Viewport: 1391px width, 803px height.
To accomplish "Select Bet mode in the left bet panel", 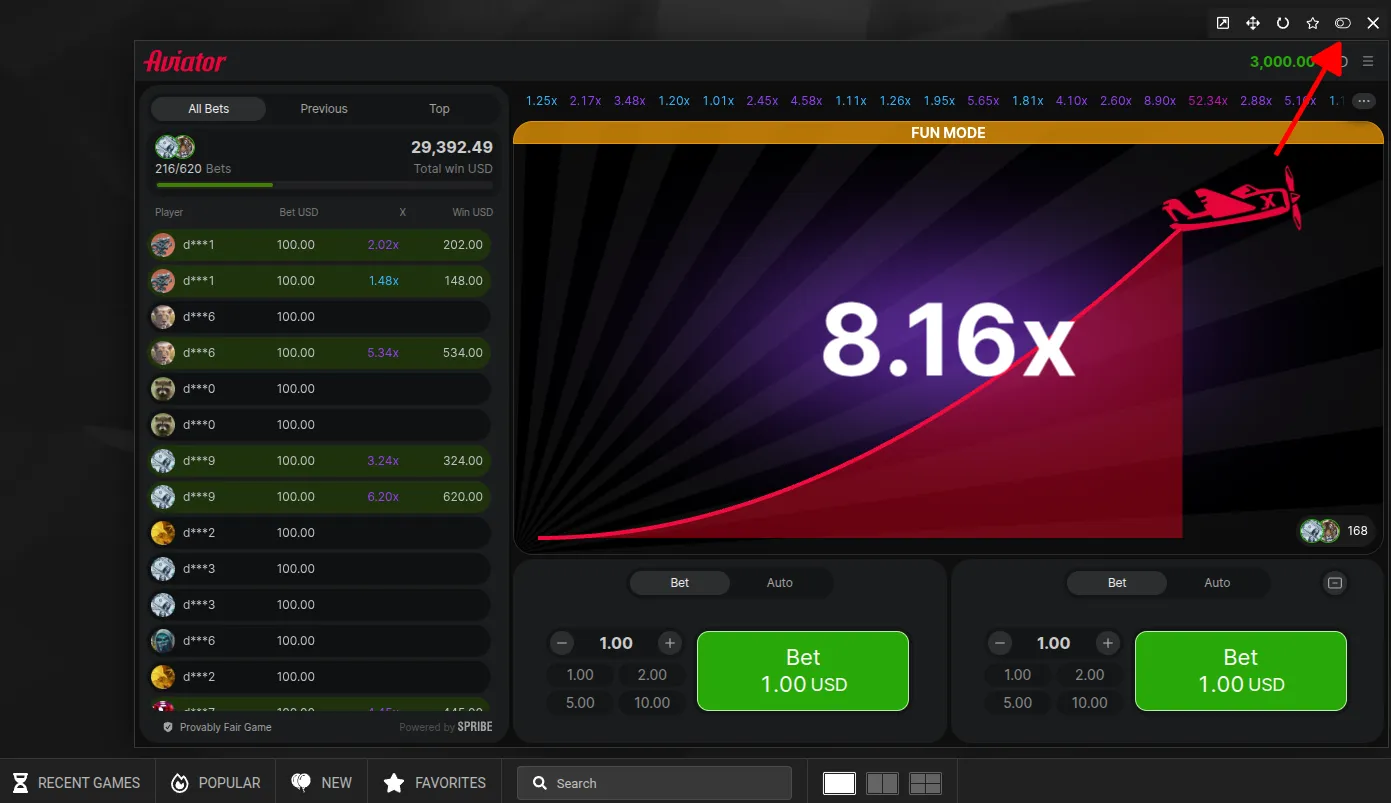I will pos(680,583).
